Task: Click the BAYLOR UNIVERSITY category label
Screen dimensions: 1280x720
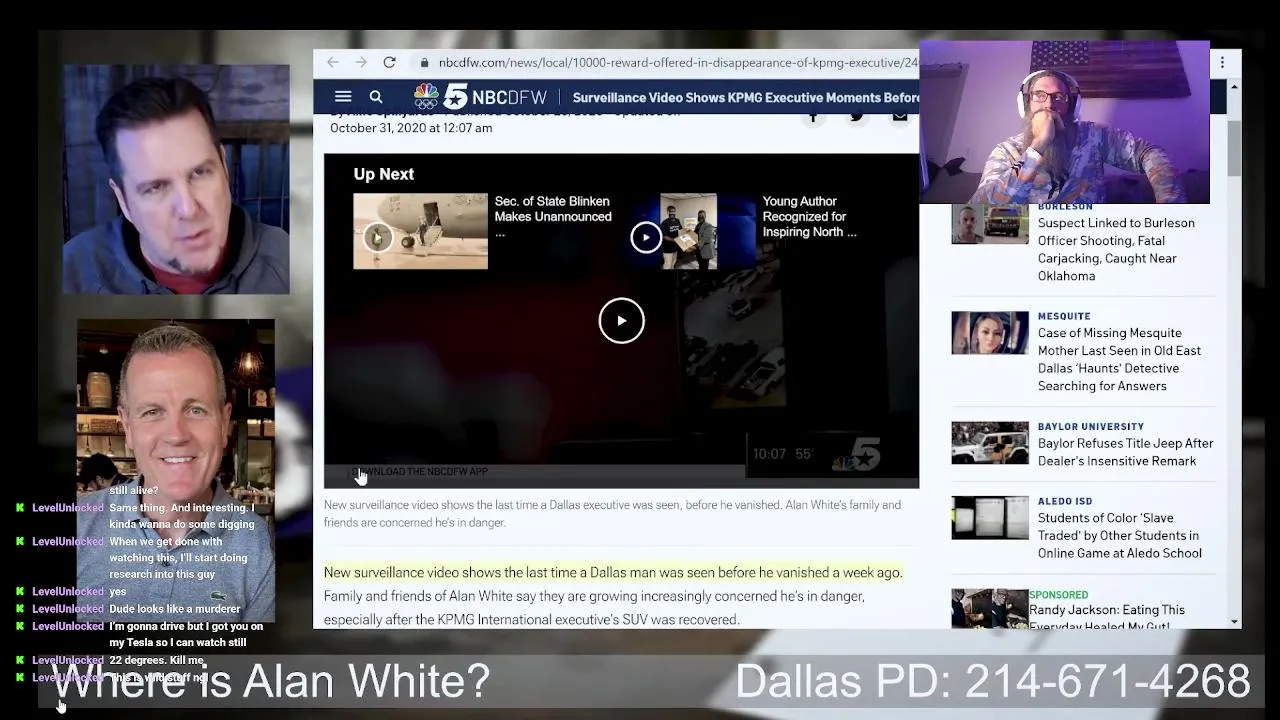Action: click(1090, 426)
